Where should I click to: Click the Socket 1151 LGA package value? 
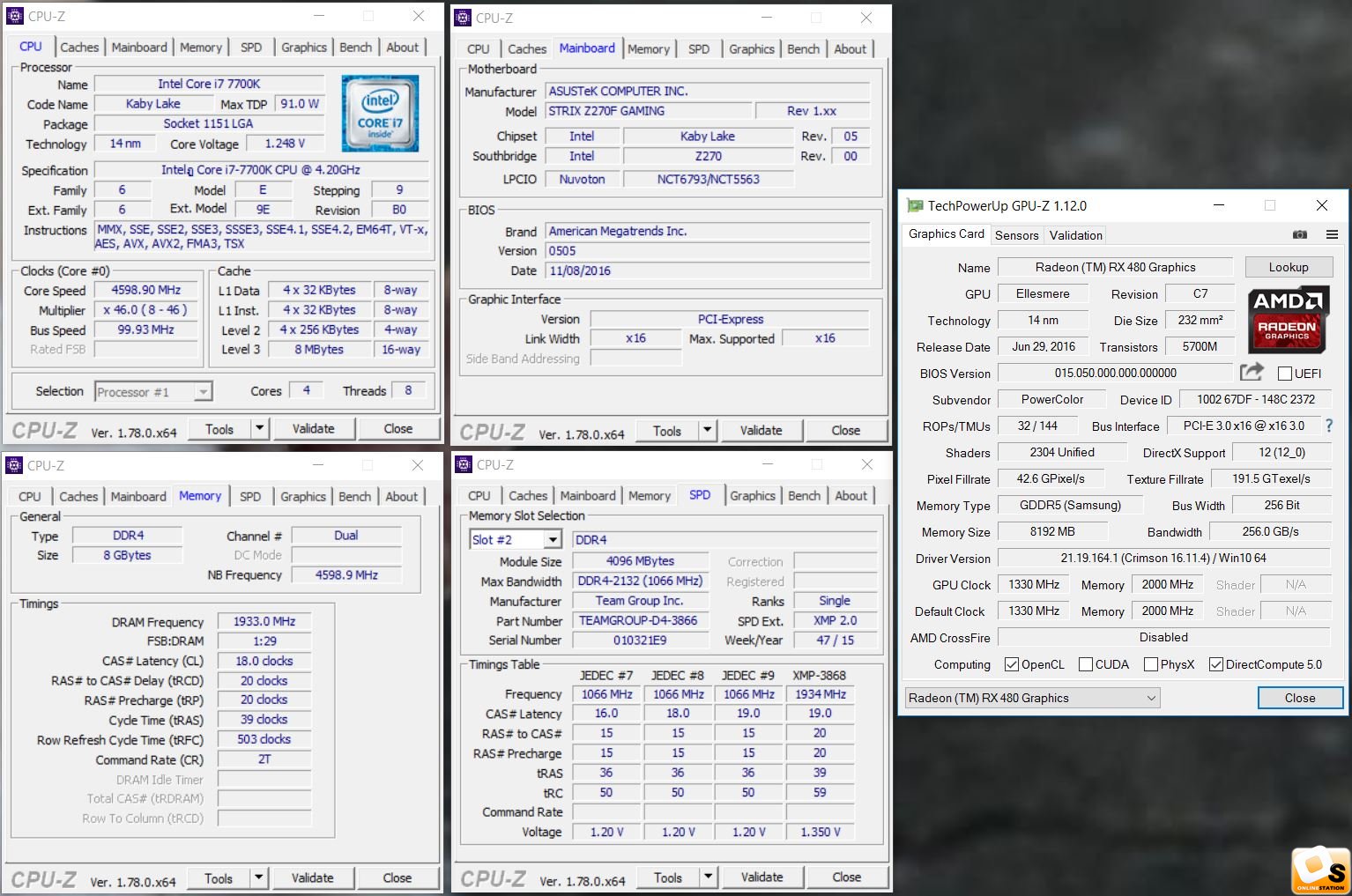(x=209, y=124)
